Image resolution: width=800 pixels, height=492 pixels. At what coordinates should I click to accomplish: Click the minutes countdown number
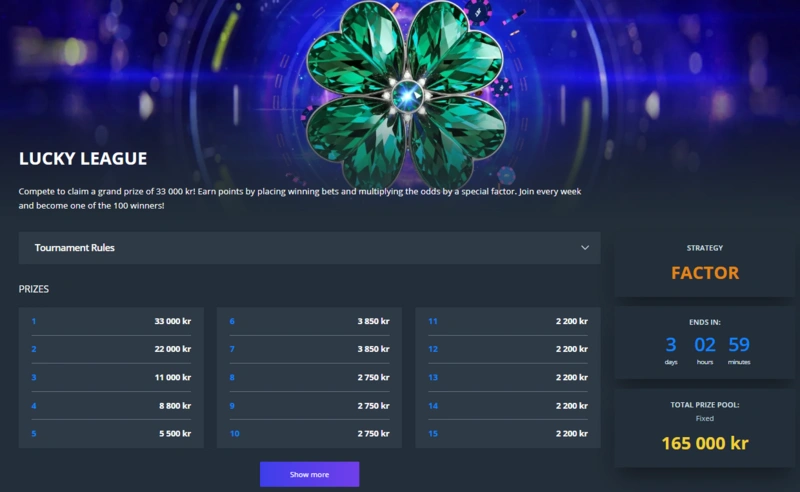click(x=739, y=345)
